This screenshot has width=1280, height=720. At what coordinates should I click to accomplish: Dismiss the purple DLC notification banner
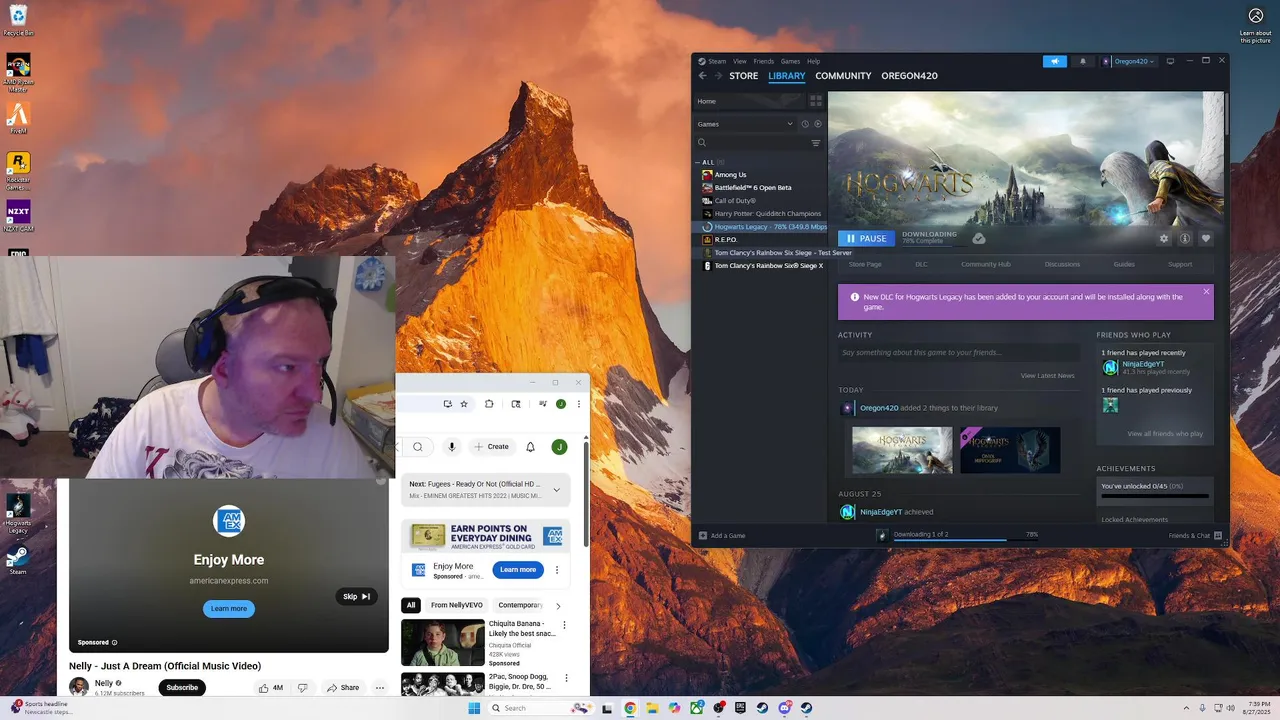tap(1206, 292)
